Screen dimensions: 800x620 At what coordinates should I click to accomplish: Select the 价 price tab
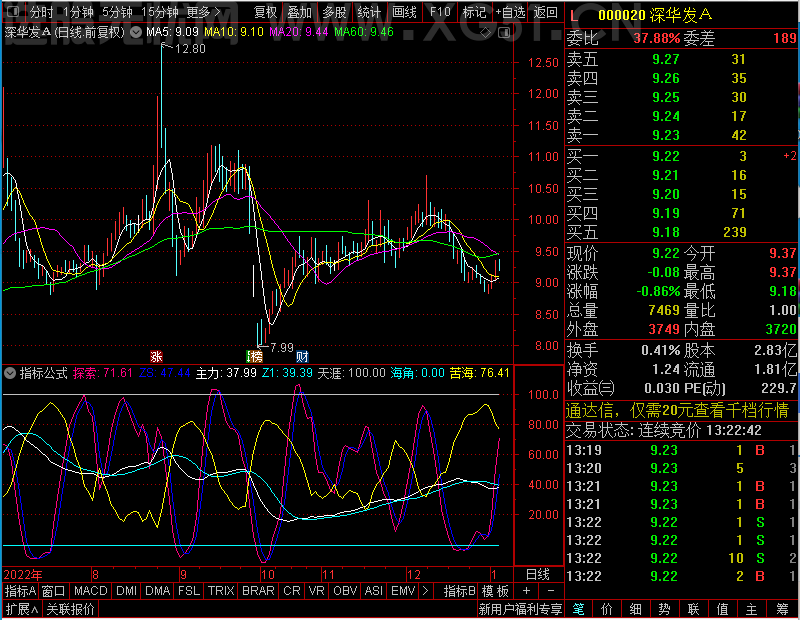point(607,609)
